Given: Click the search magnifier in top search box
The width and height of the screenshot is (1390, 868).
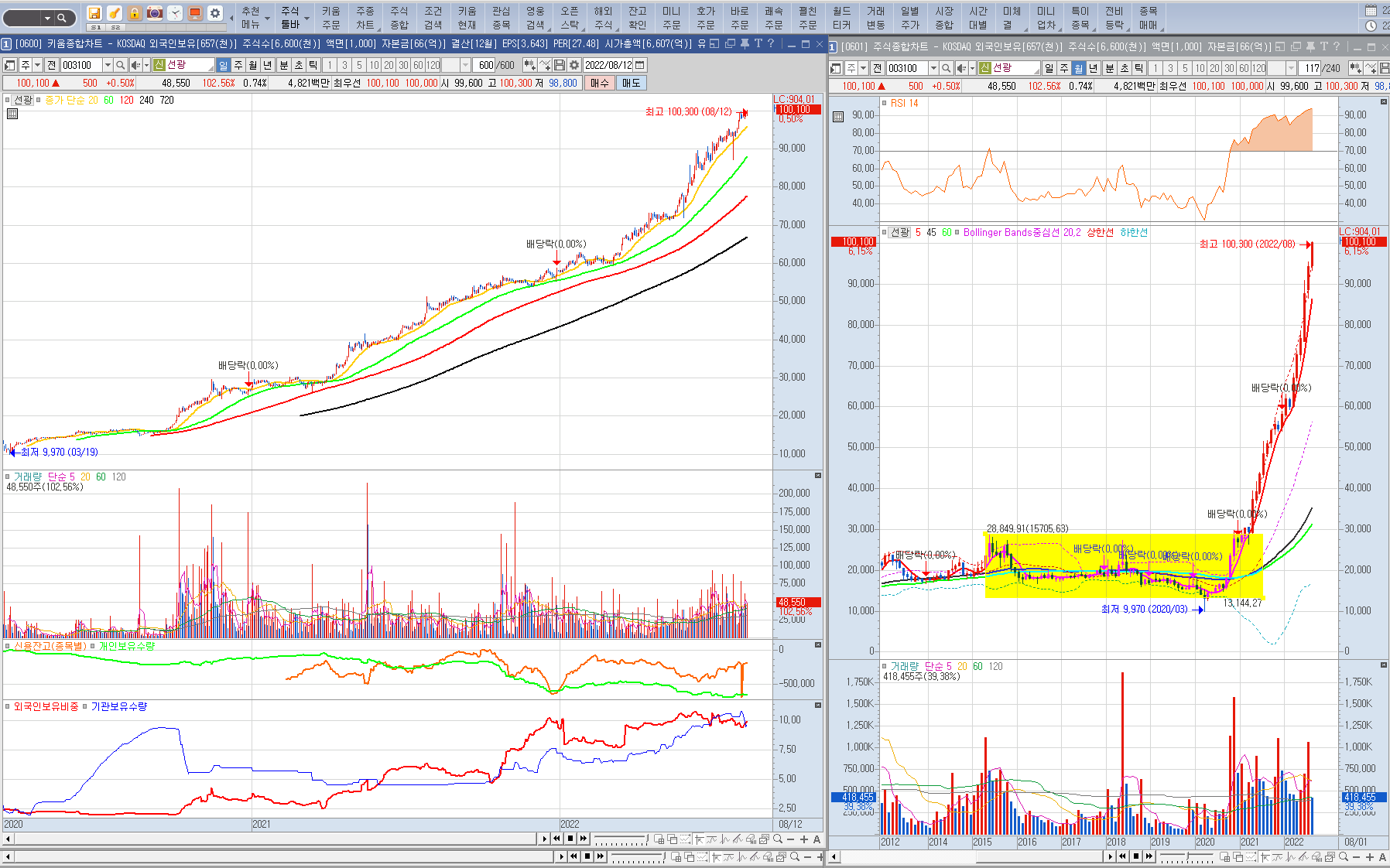Looking at the screenshot, I should click(x=62, y=18).
